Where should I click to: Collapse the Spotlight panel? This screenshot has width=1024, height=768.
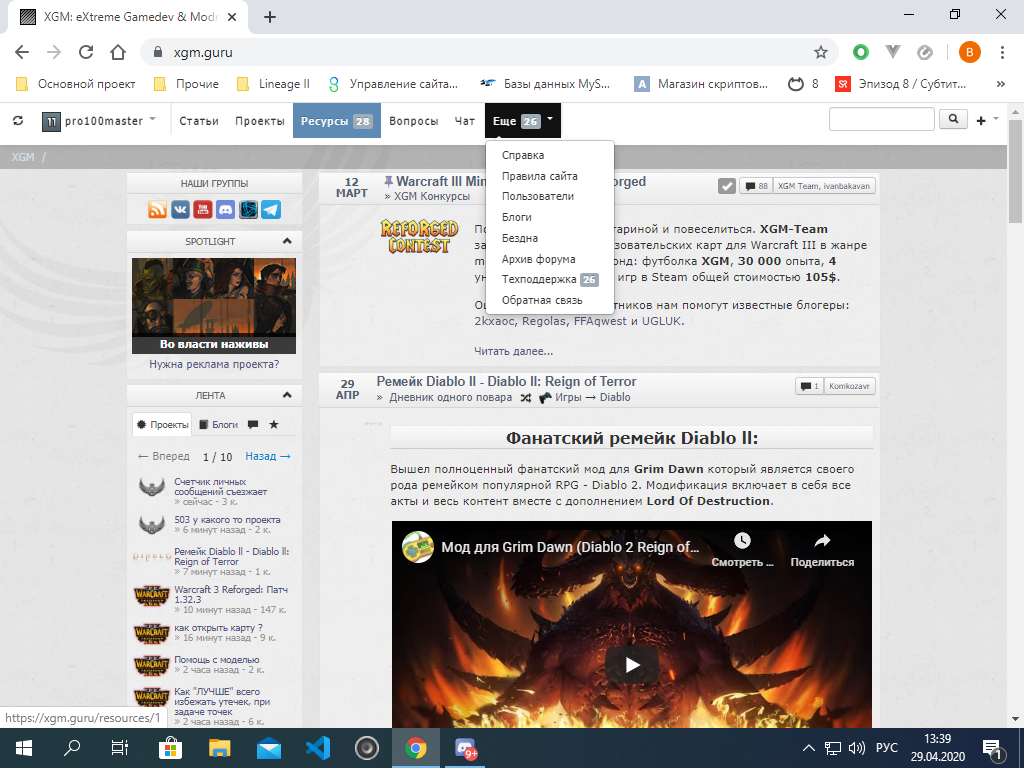287,241
